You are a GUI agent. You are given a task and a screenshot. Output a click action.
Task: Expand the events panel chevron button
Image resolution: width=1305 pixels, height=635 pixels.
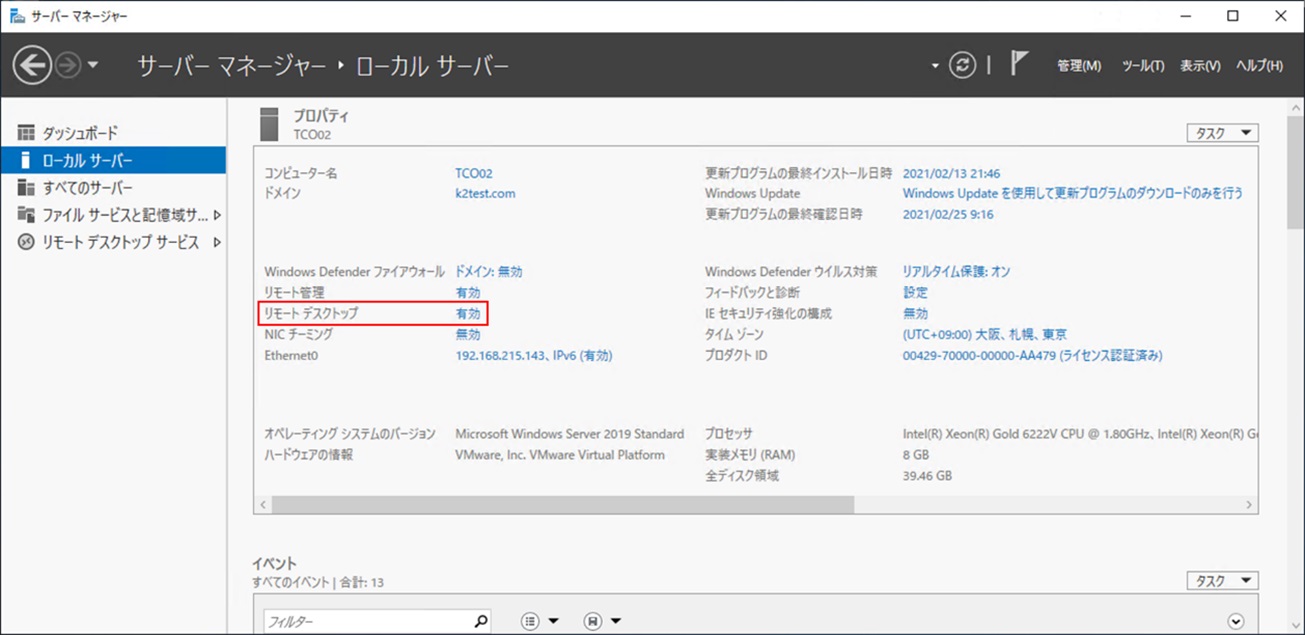click(1236, 621)
